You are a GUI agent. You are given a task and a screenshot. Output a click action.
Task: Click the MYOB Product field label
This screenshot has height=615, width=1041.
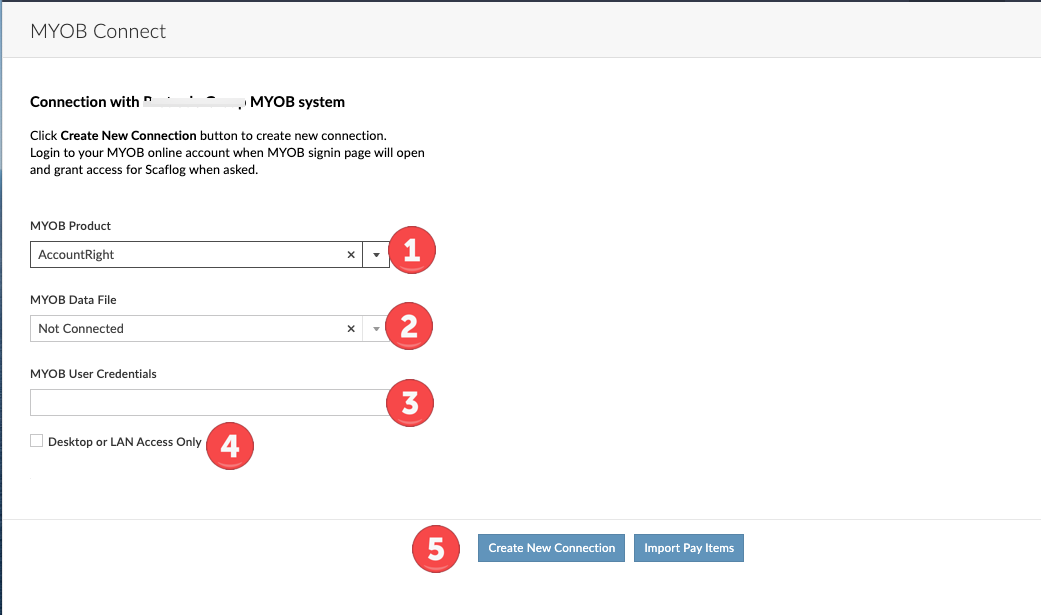point(70,226)
